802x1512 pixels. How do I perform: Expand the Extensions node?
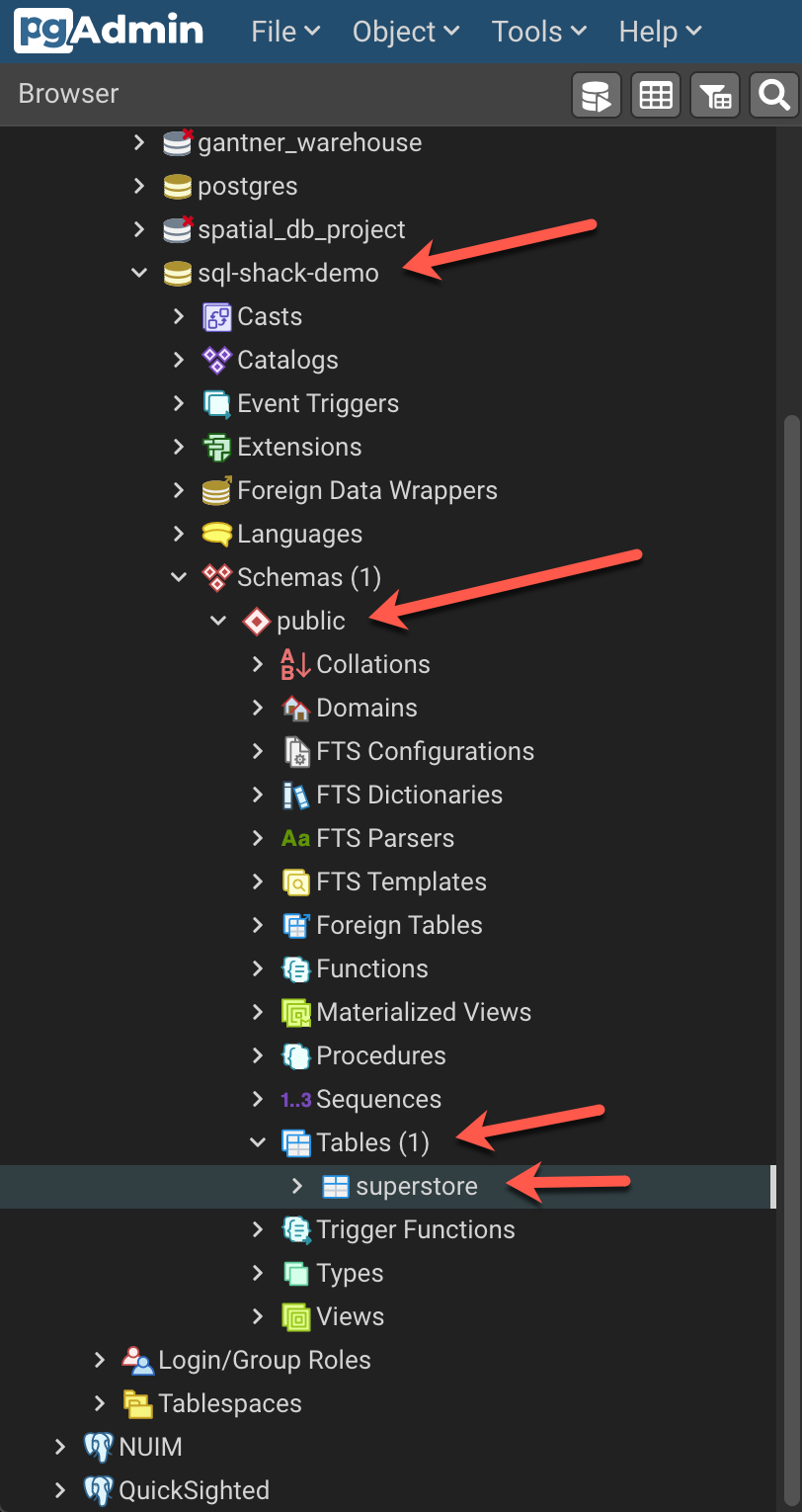click(178, 447)
